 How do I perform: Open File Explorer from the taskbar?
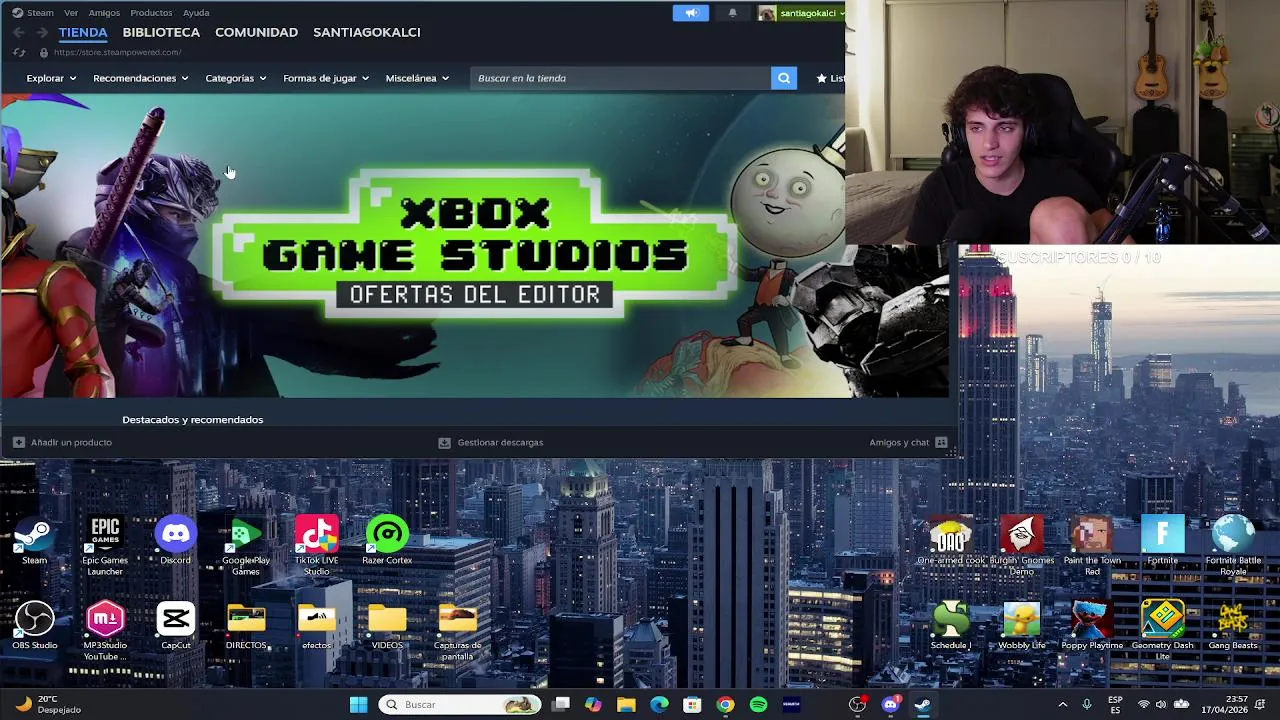[626, 705]
